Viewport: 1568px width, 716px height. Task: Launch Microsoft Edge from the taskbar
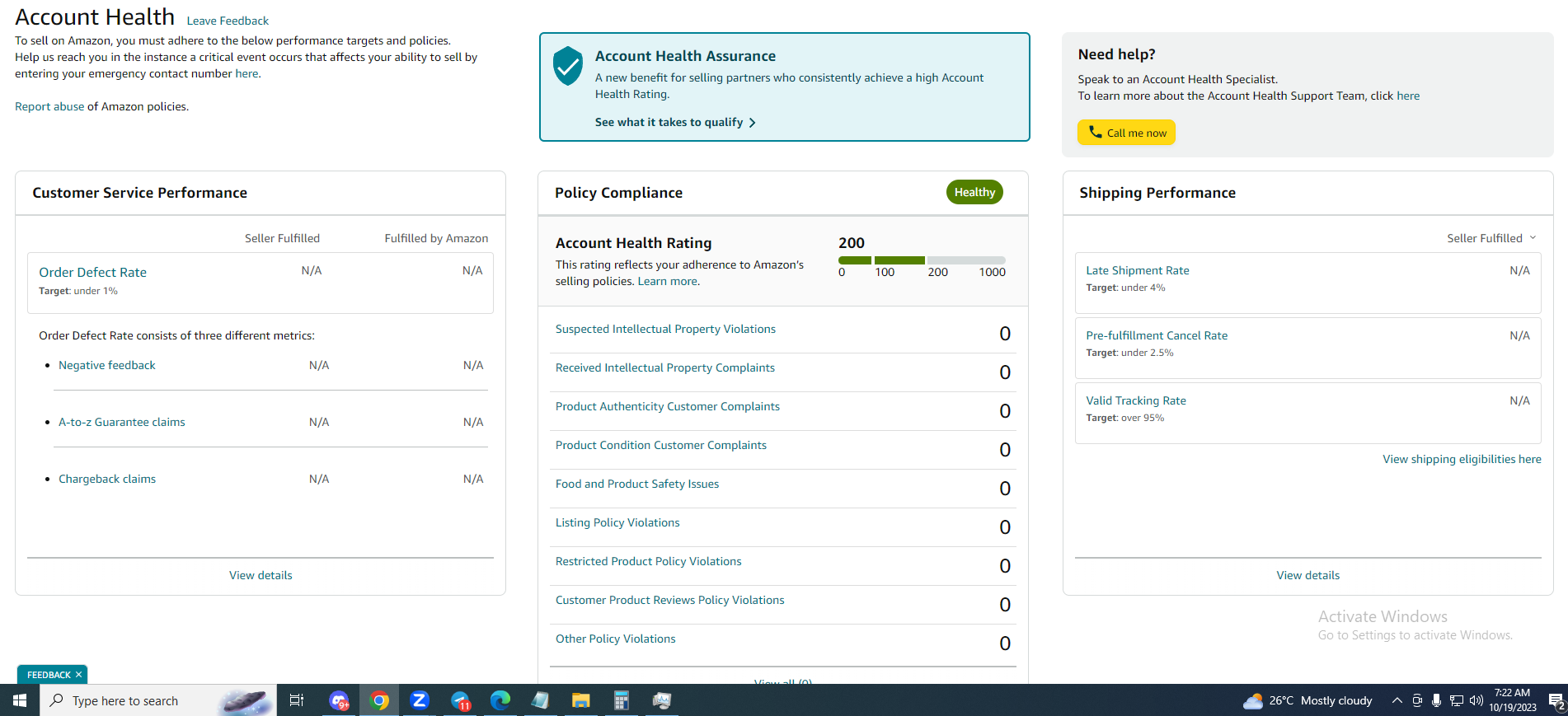pyautogui.click(x=500, y=700)
